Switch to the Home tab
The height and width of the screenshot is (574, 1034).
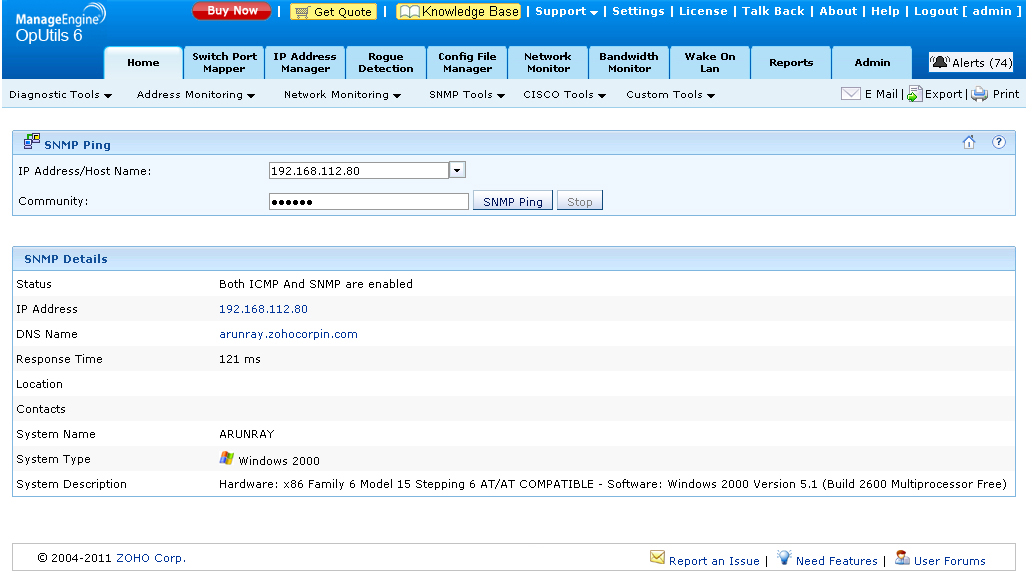click(x=143, y=63)
